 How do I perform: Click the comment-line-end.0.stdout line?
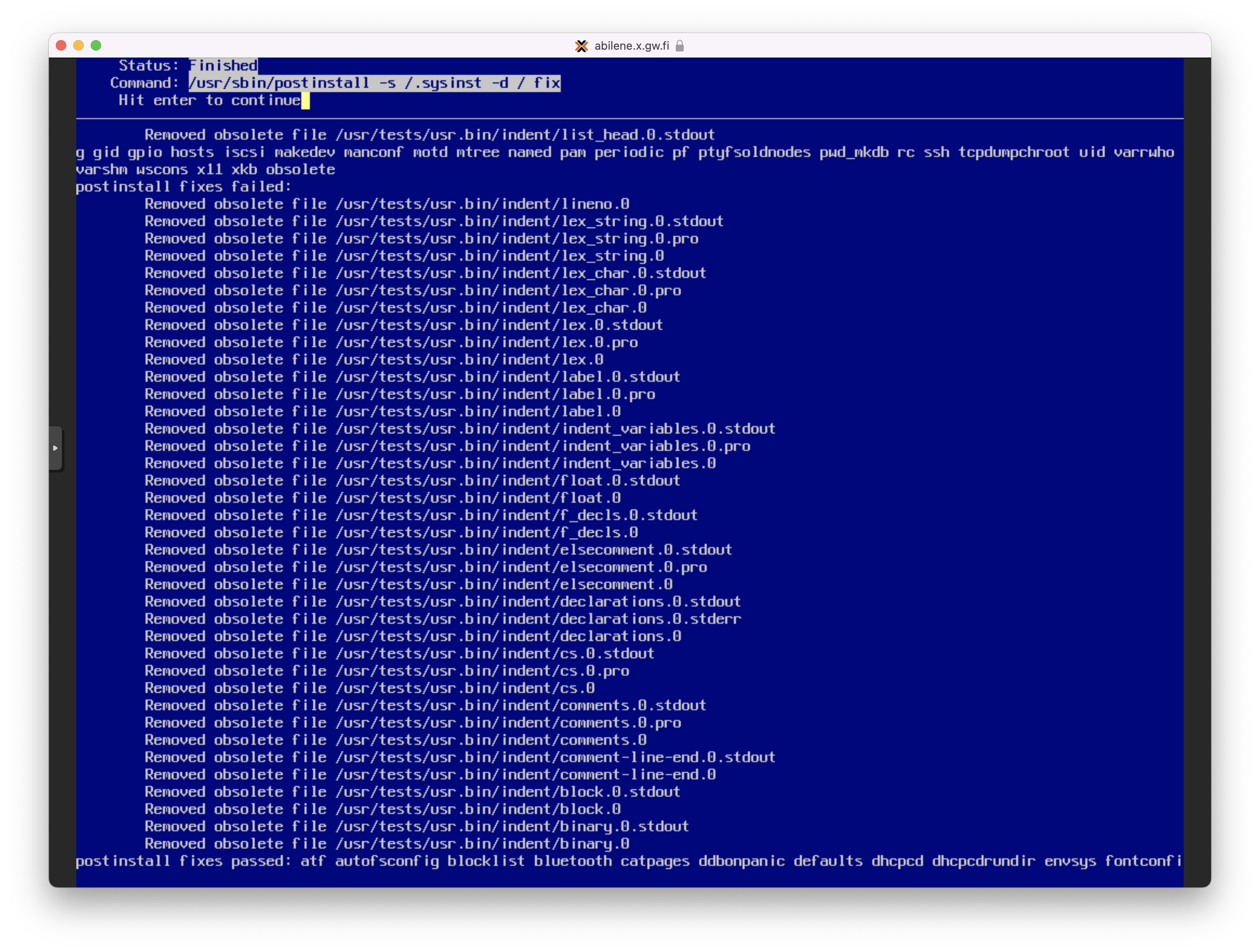tap(460, 757)
